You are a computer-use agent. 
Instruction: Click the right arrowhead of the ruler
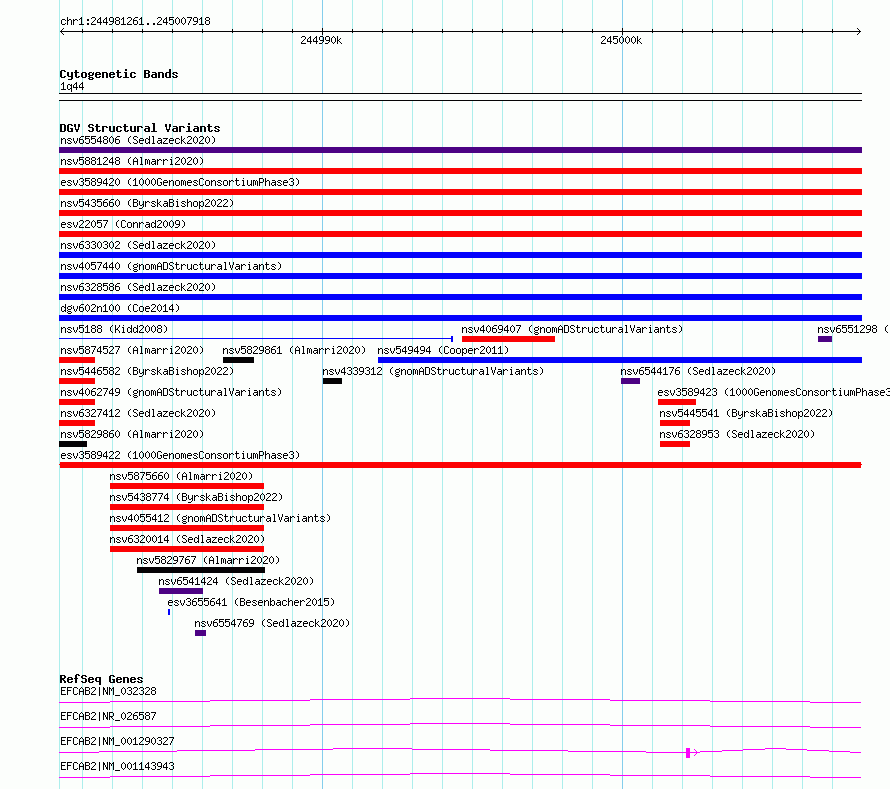[859, 32]
